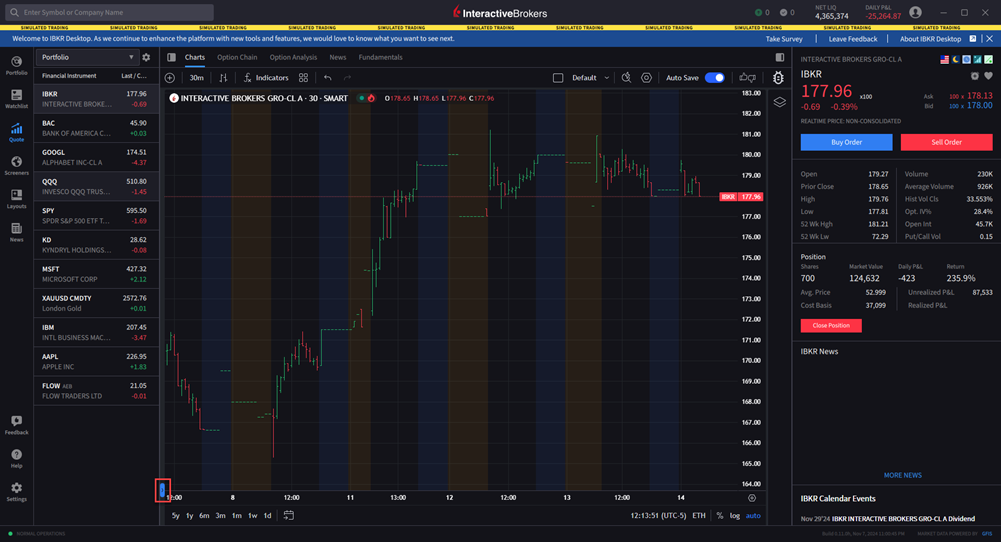1001x542 pixels.
Task: Set a price alert for IBKR
Action: pyautogui.click(x=975, y=76)
